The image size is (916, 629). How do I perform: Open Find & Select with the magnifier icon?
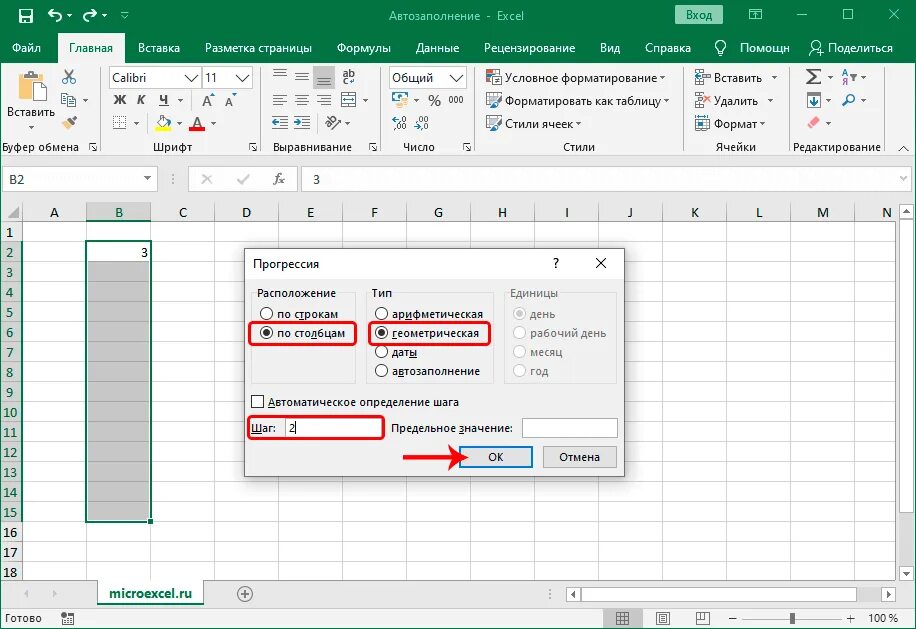[849, 100]
